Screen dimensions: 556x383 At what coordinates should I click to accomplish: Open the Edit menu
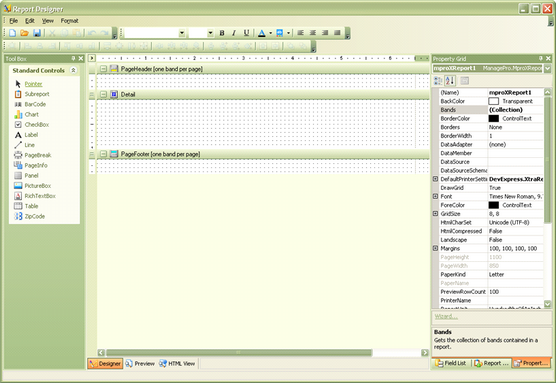pos(30,21)
